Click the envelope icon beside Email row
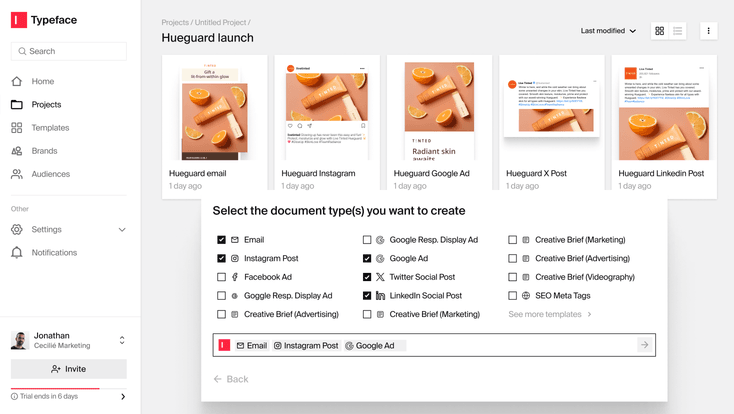Viewport: 734px width, 414px height. click(235, 240)
